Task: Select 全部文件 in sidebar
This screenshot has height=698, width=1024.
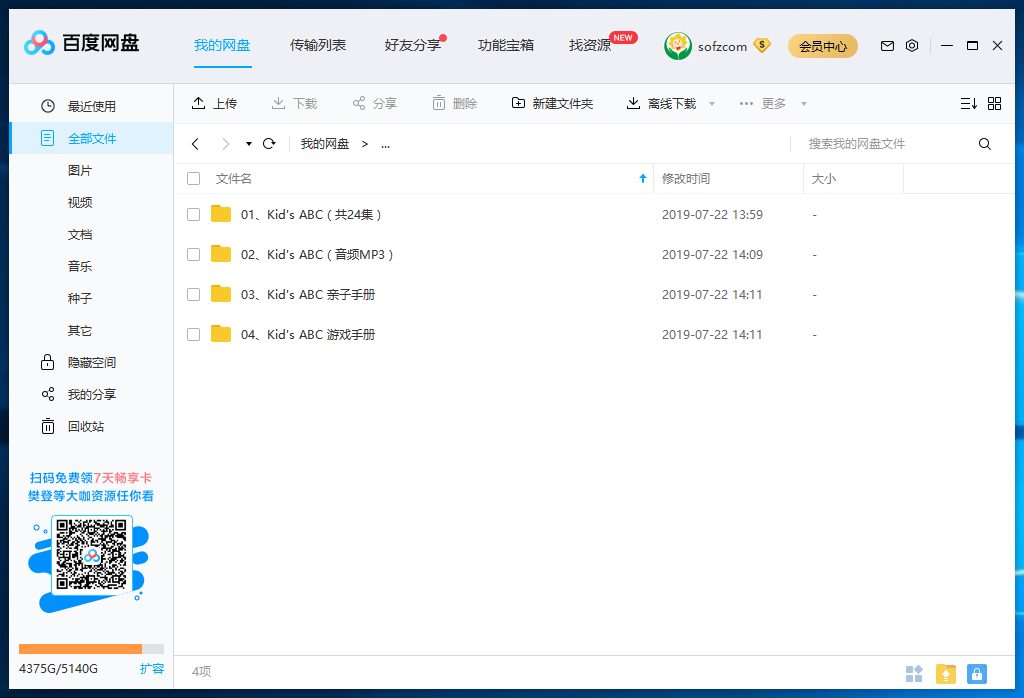Action: (92, 138)
